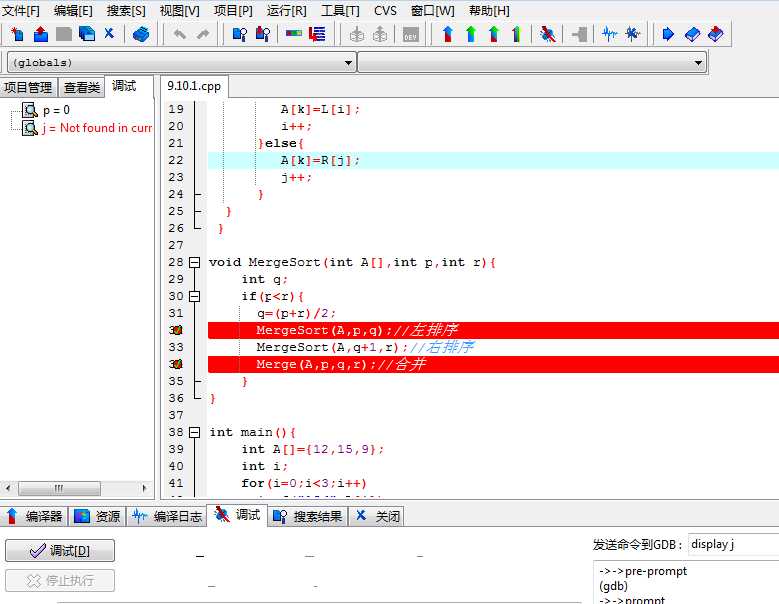Select the 9.10.1.cpp editor tab
The width and height of the screenshot is (779, 604).
[194, 86]
